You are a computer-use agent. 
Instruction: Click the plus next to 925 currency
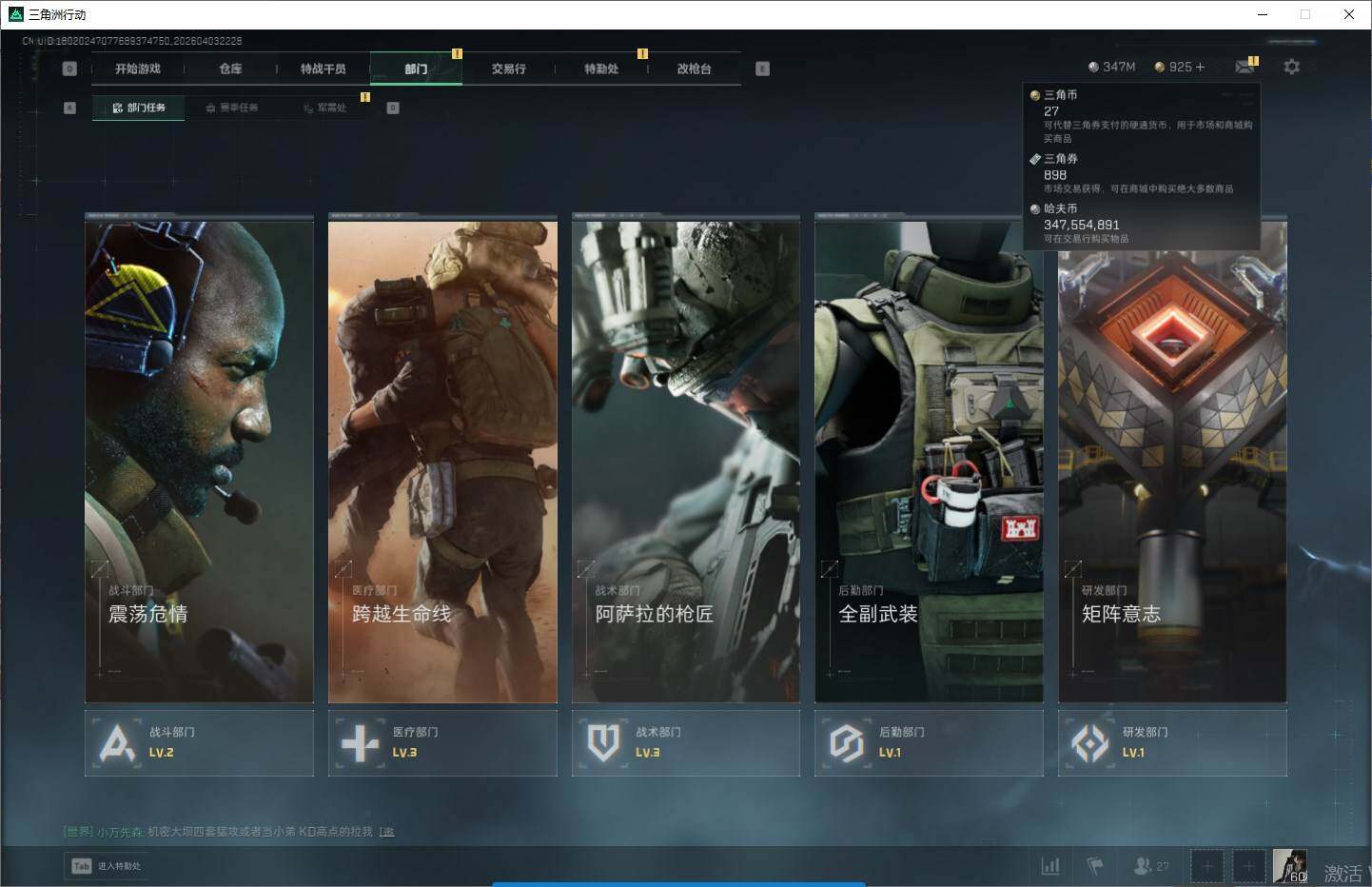[x=1200, y=67]
